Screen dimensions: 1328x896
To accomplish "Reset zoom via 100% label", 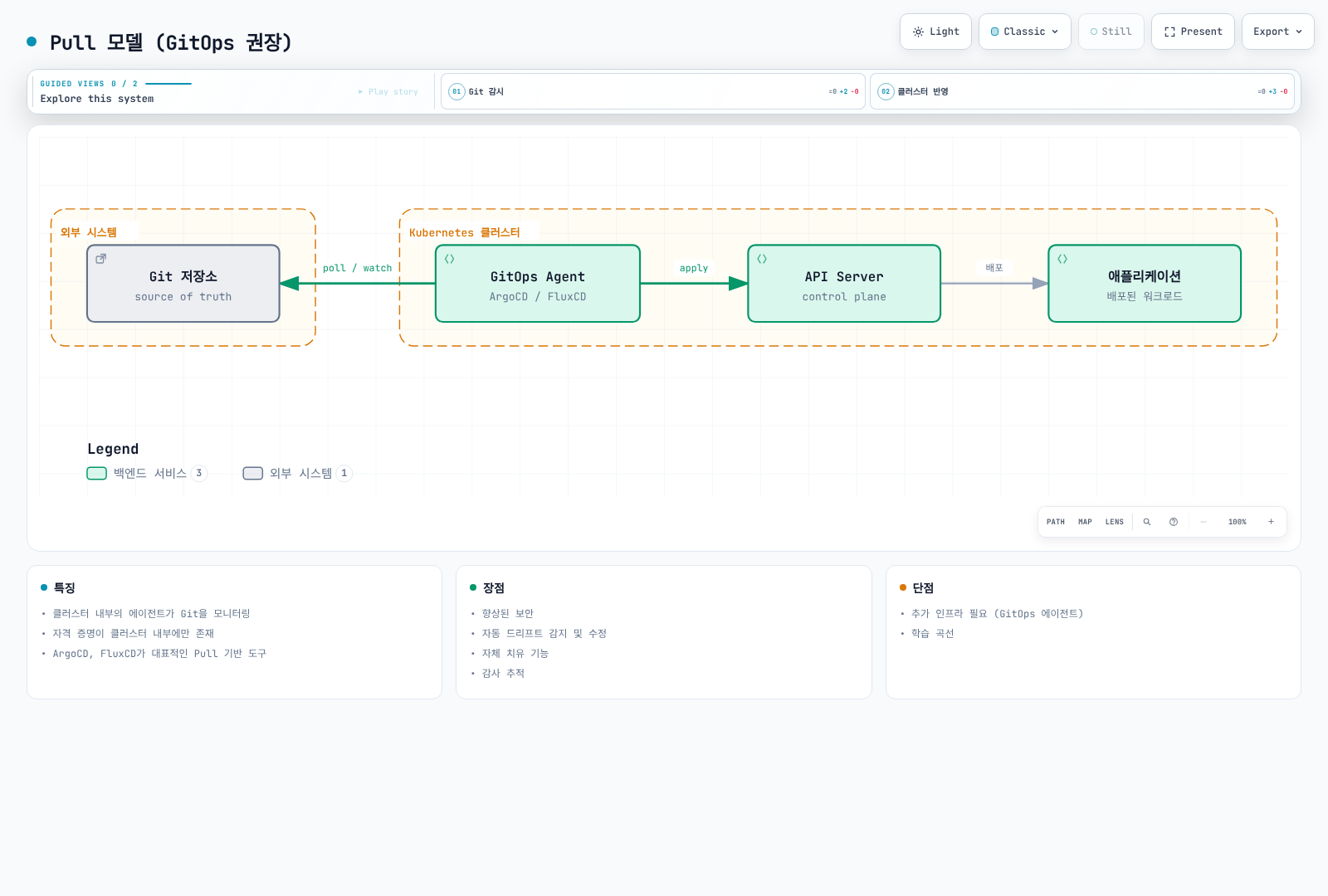I will click(1238, 522).
